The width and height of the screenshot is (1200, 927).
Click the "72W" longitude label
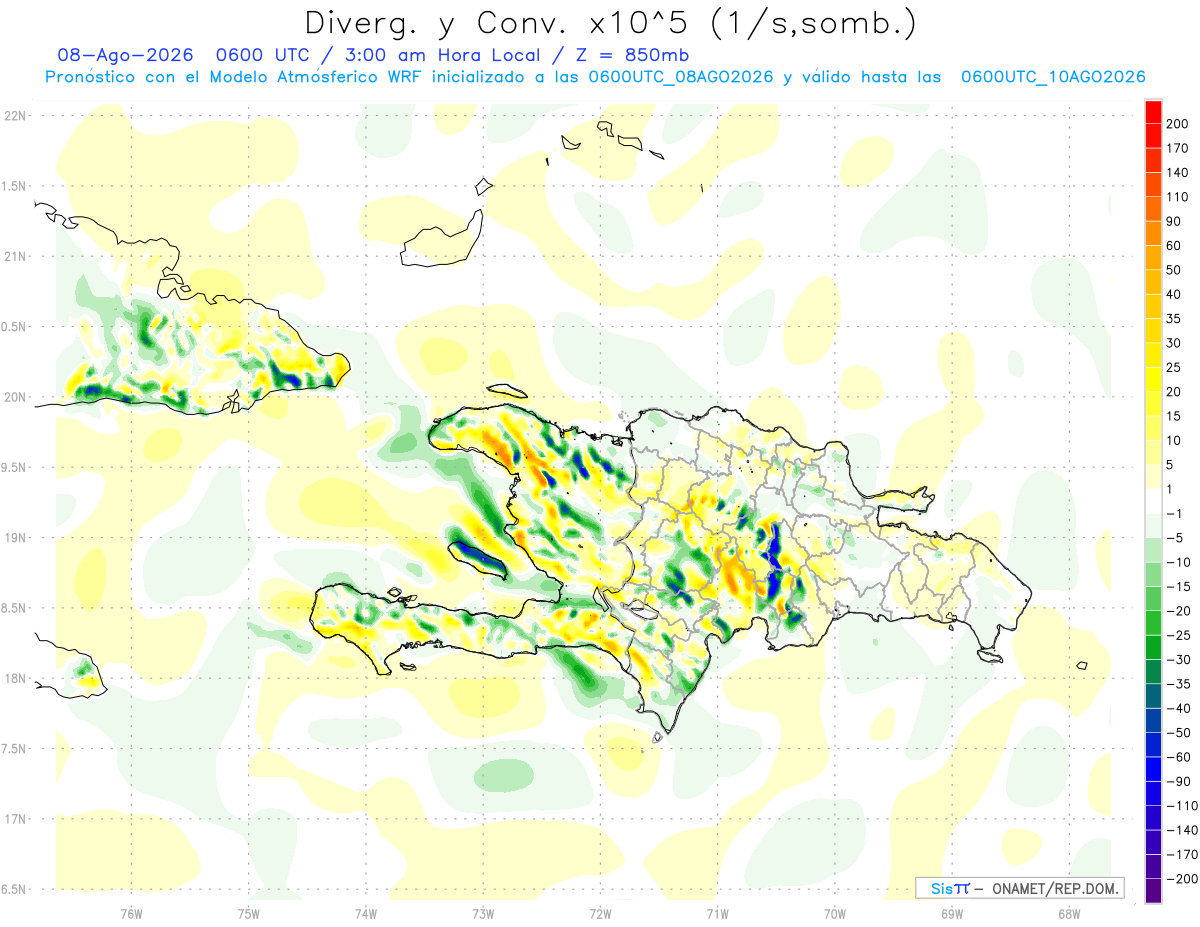point(600,913)
